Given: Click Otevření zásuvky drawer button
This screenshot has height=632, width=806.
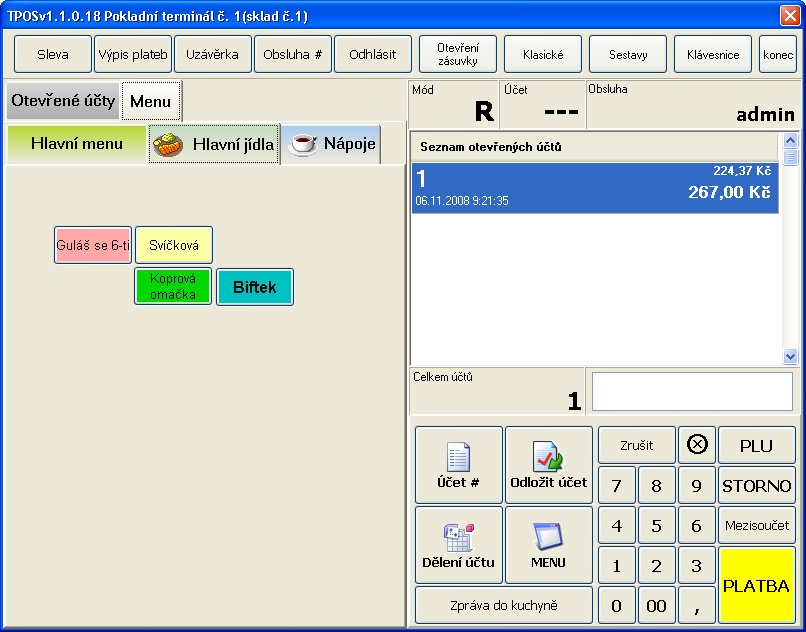Looking at the screenshot, I should click(x=457, y=55).
